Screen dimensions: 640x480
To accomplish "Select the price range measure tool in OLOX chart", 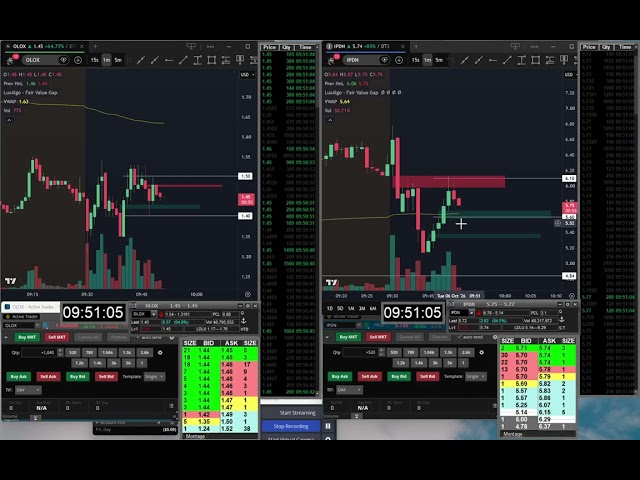I will 226,60.
